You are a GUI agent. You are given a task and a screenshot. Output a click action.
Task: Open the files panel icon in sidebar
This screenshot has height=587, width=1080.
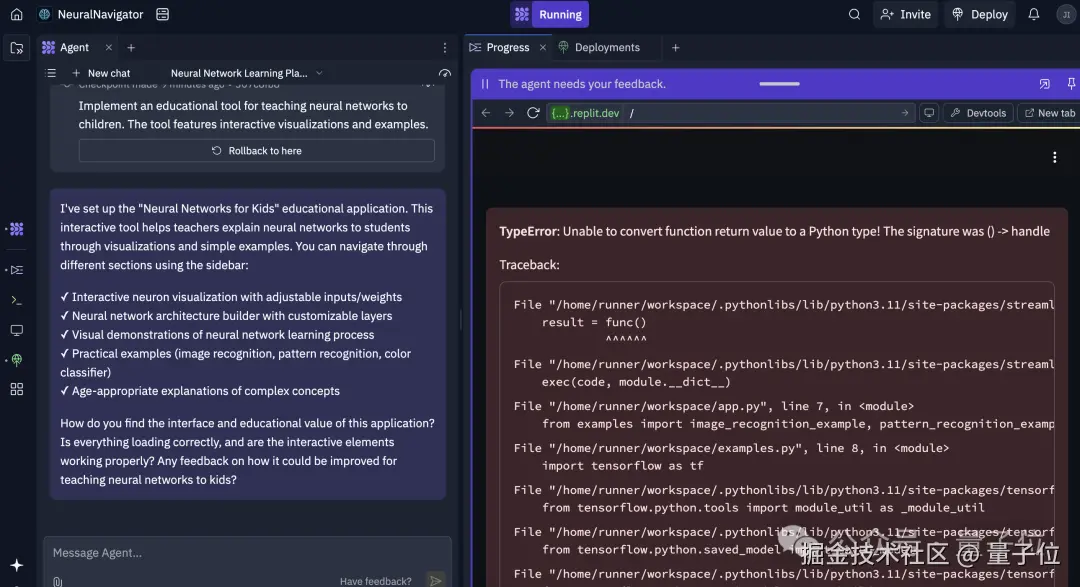(17, 48)
